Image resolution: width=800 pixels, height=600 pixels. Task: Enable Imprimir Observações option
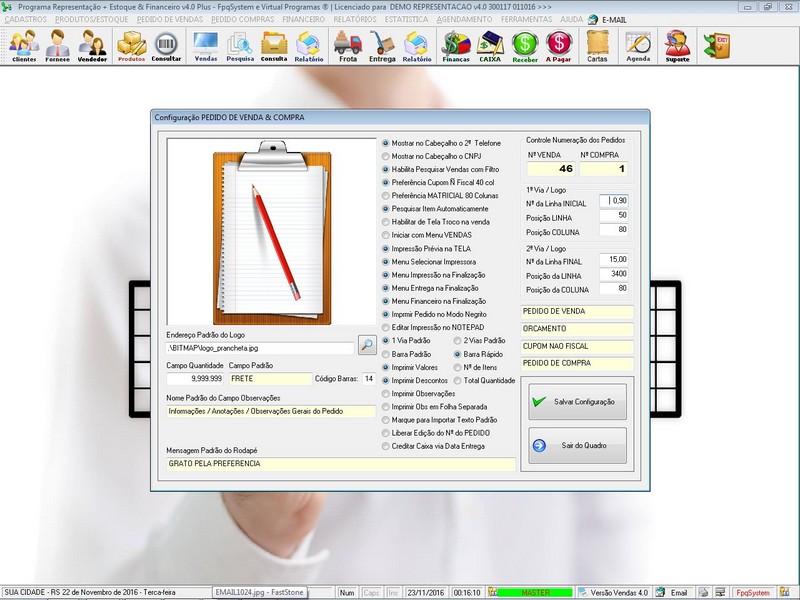pos(387,394)
